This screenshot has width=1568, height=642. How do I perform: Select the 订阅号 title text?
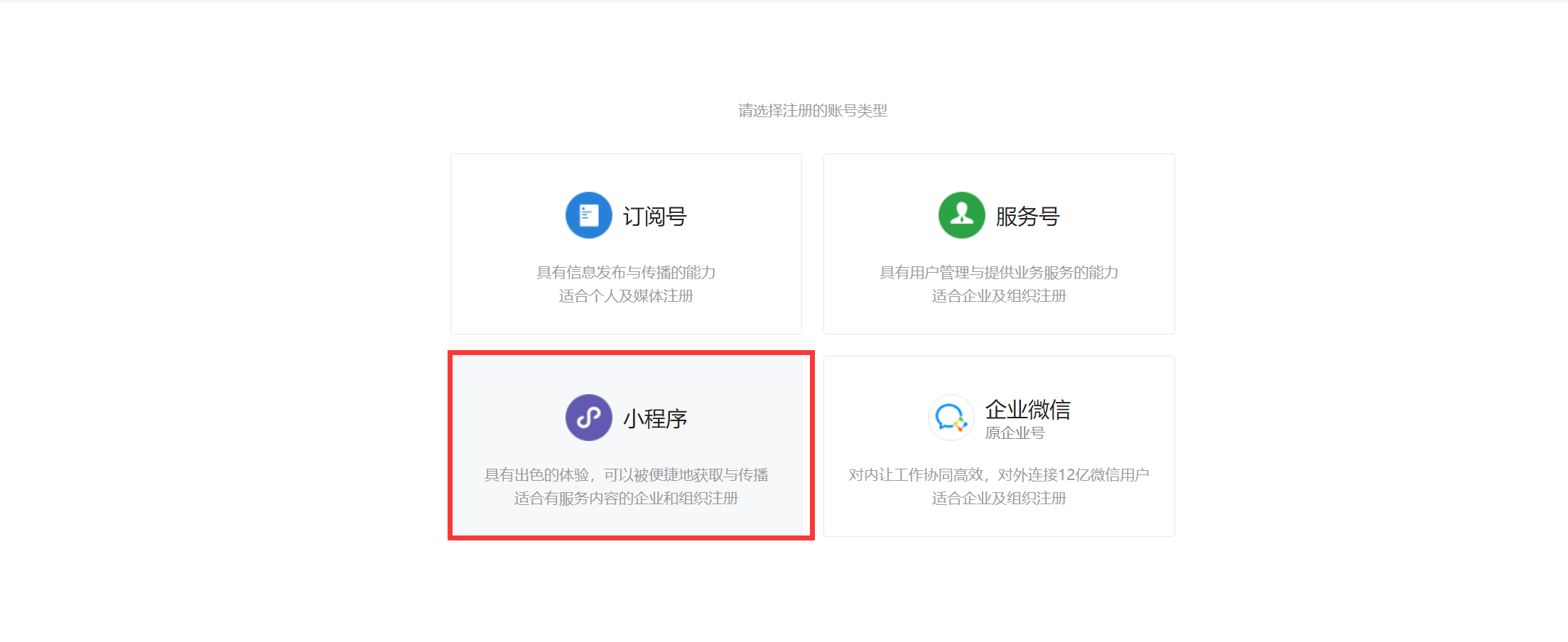654,216
